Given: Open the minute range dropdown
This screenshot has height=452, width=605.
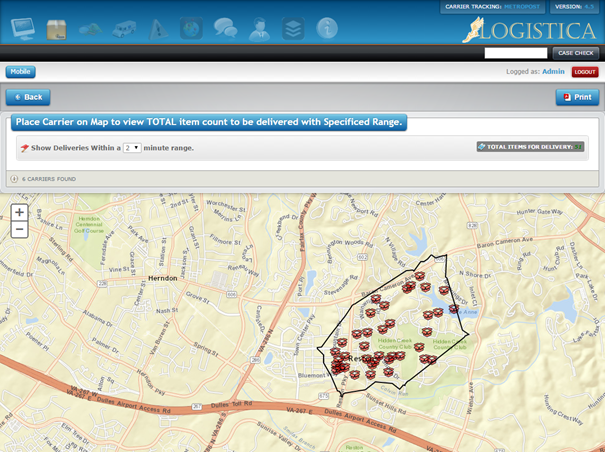Looking at the screenshot, I should 132,148.
